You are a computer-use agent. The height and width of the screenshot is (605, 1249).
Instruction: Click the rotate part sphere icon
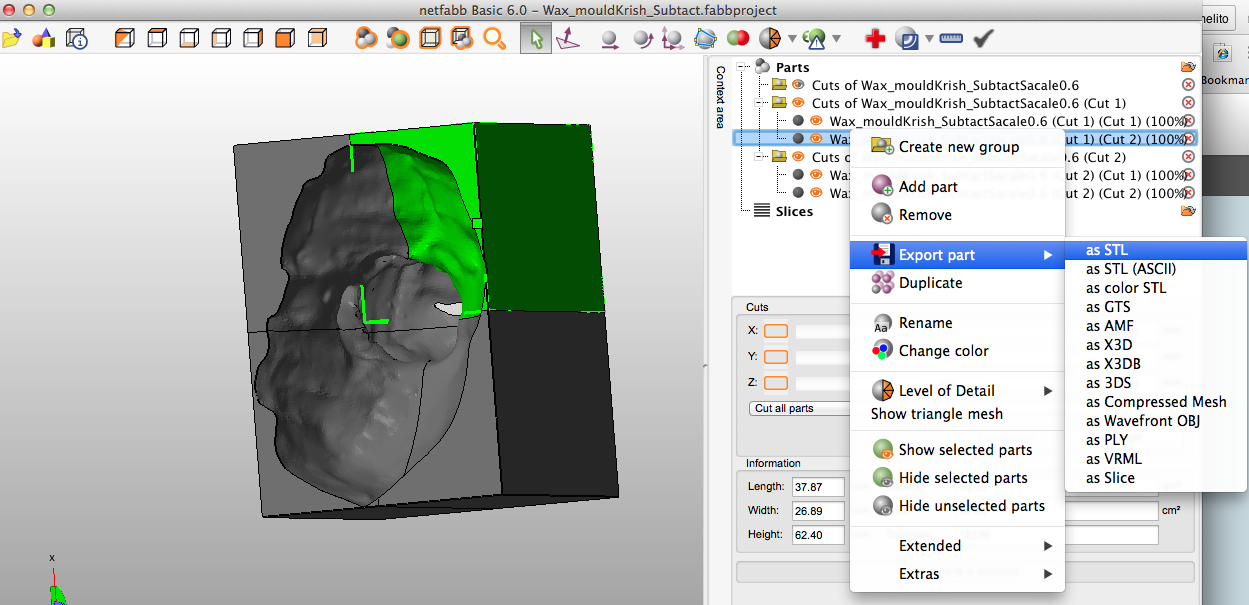tap(641, 39)
